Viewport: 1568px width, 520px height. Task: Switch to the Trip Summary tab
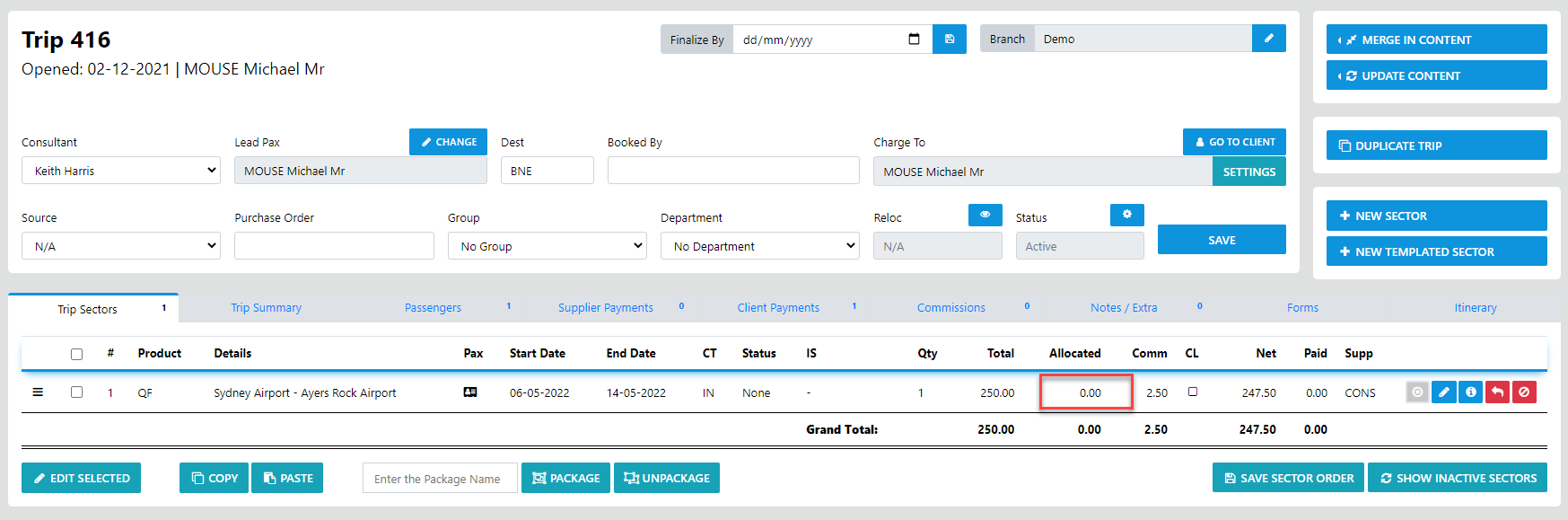click(x=266, y=308)
